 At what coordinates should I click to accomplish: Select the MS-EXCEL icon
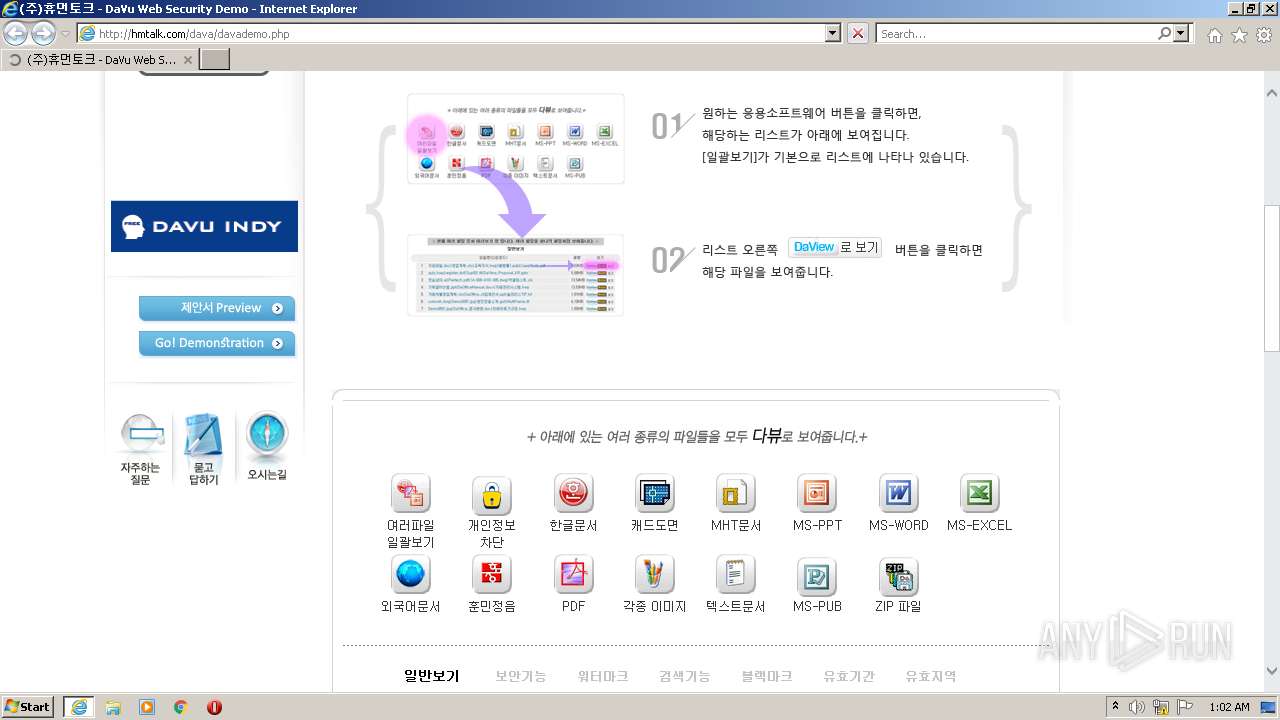click(x=980, y=494)
